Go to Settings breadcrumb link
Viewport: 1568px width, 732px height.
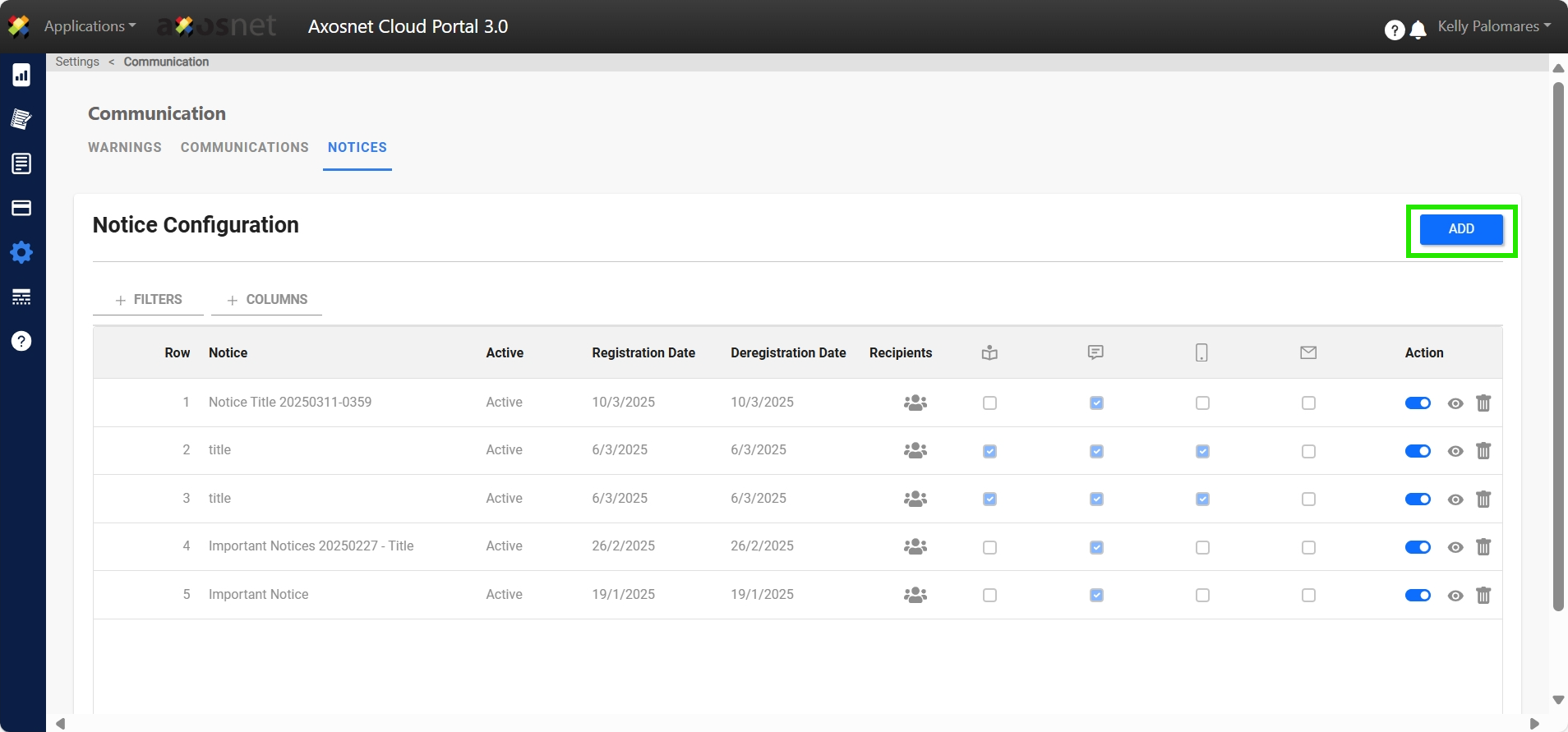click(77, 62)
